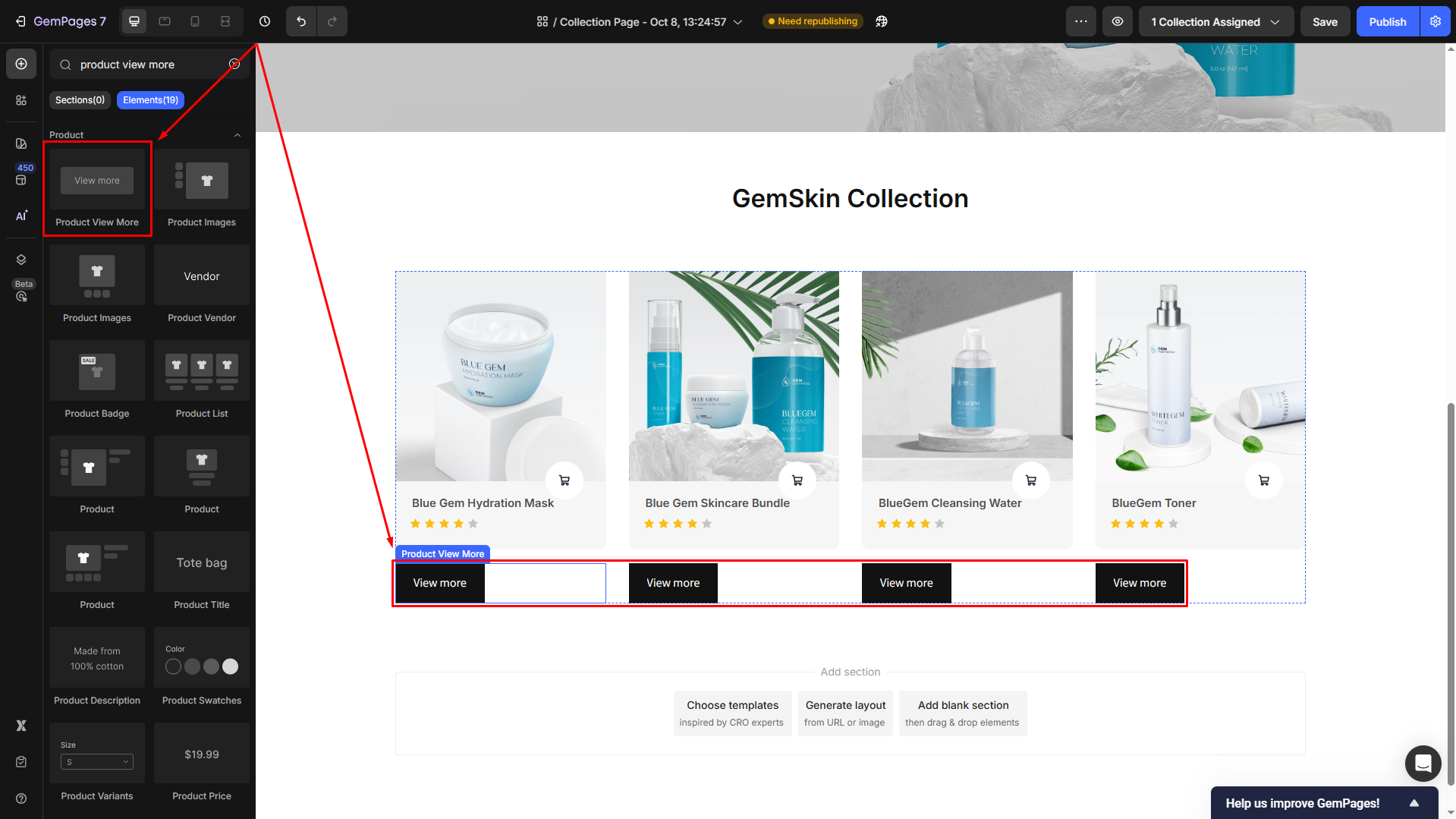Select the Product Price element
The width and height of the screenshot is (1456, 819).
coord(202,763)
